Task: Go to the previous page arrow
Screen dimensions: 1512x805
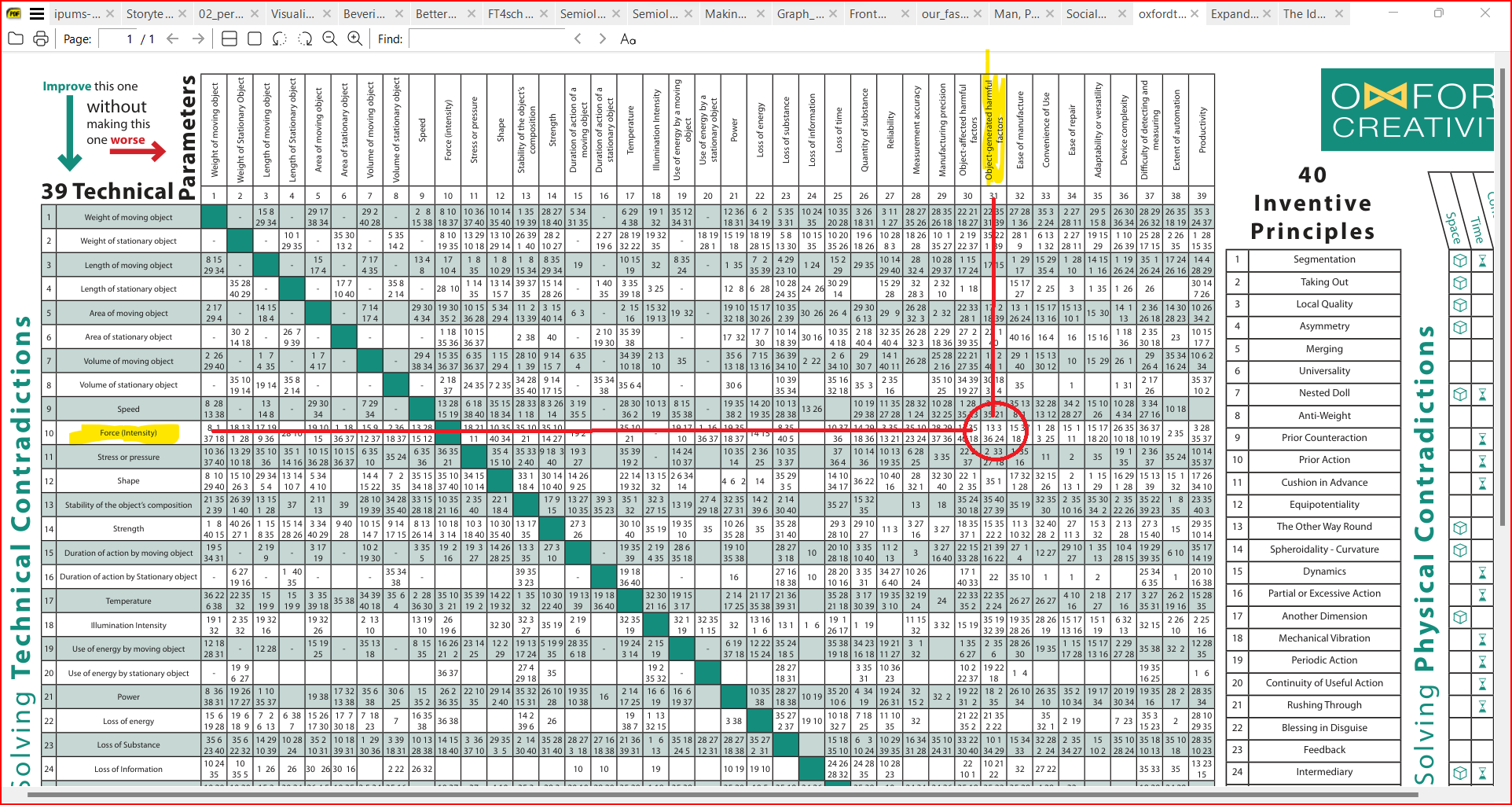Action: coord(173,39)
